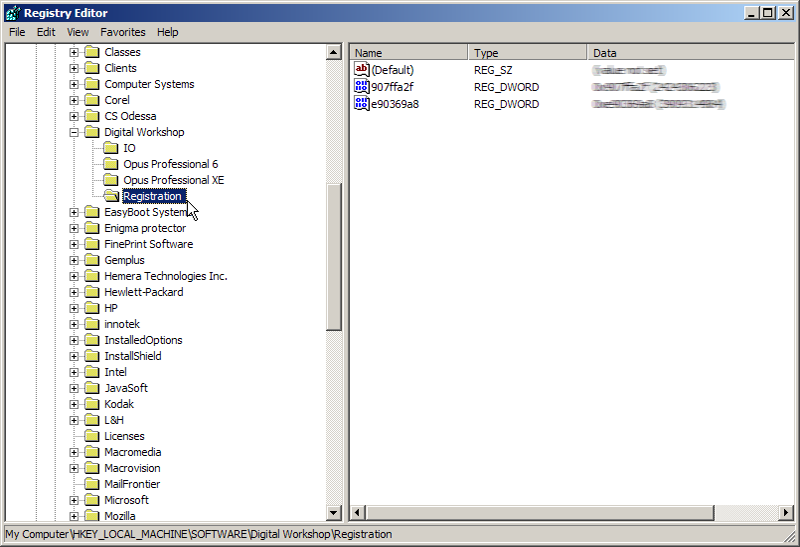Expand the Microsoft key
The width and height of the screenshot is (800, 547).
point(74,500)
